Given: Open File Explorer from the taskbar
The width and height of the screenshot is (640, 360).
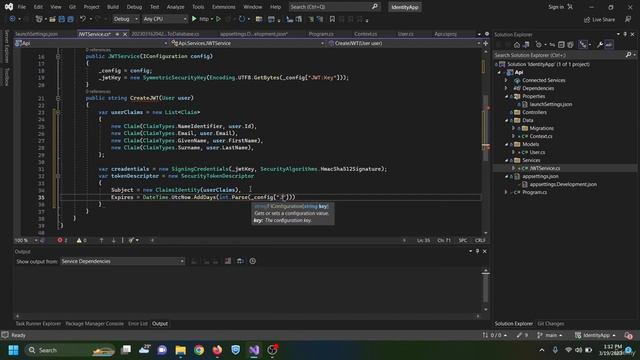Looking at the screenshot, I should 180,350.
